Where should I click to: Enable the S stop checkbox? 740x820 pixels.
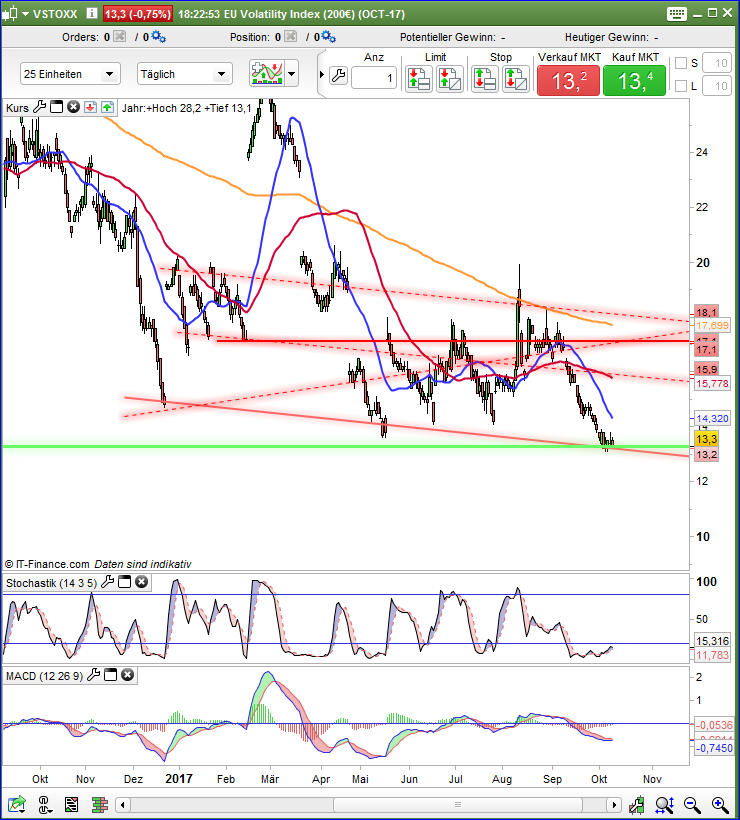coord(681,63)
